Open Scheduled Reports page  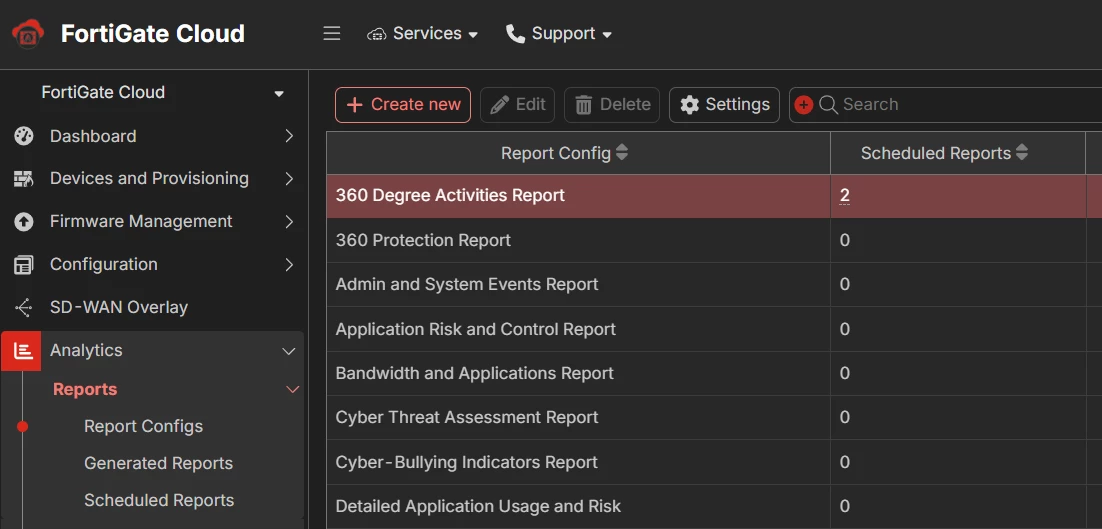[159, 500]
